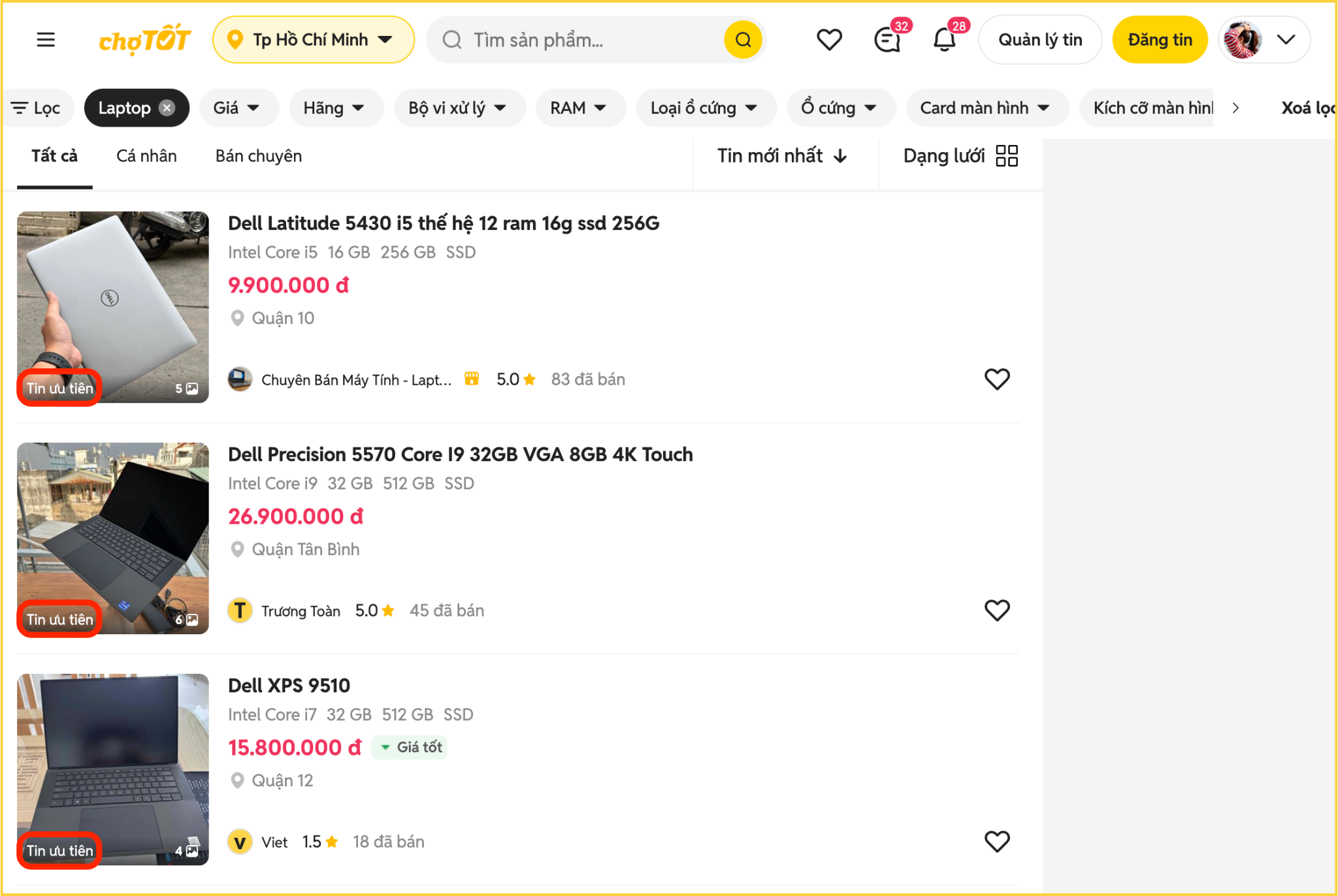Expand the Tp Hồ Chí Minh location dropdown
The image size is (1338, 896).
pyautogui.click(x=314, y=40)
